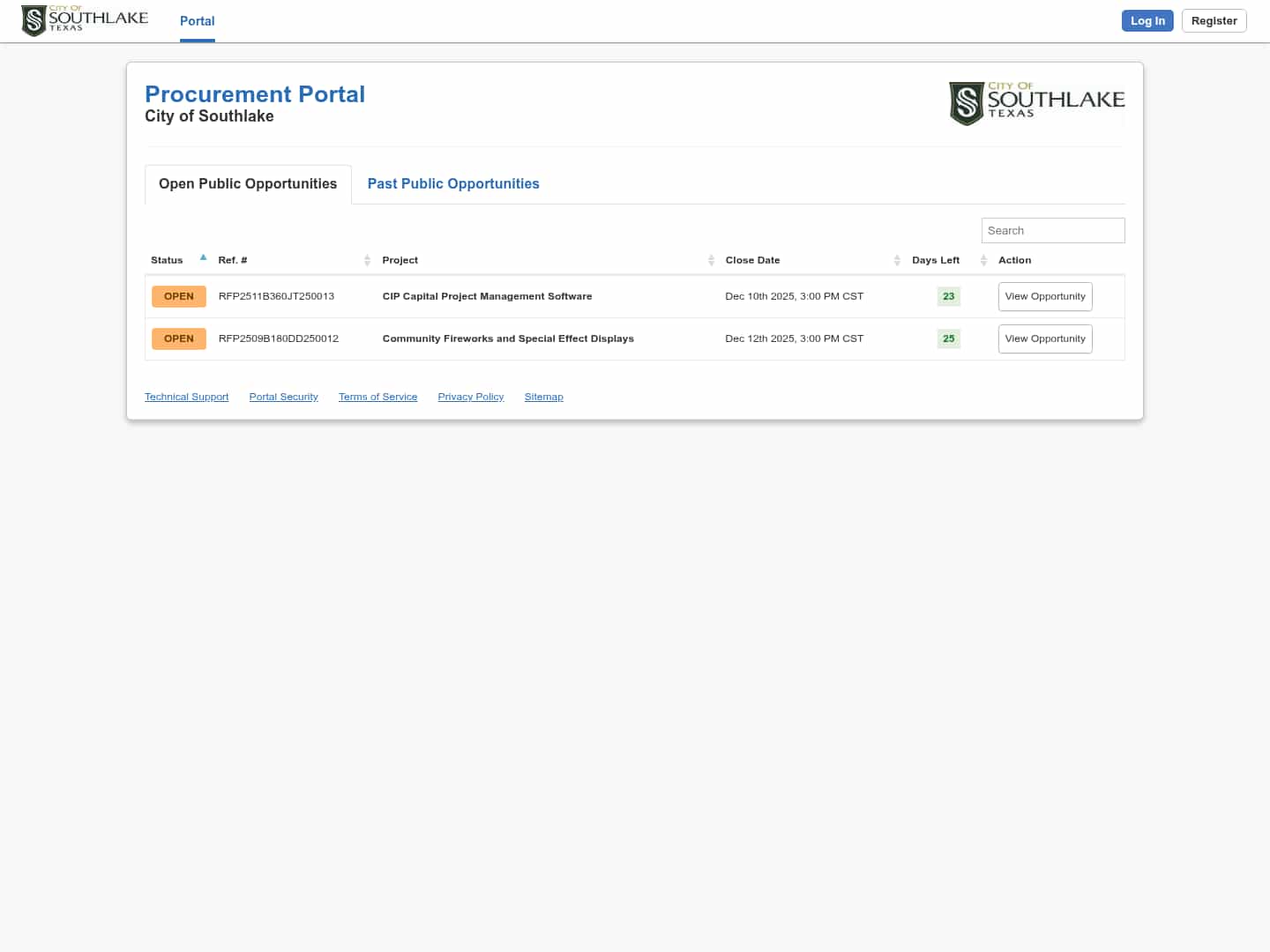Open the Sitemap link
Screen dimensions: 1270x952
pyautogui.click(x=543, y=398)
